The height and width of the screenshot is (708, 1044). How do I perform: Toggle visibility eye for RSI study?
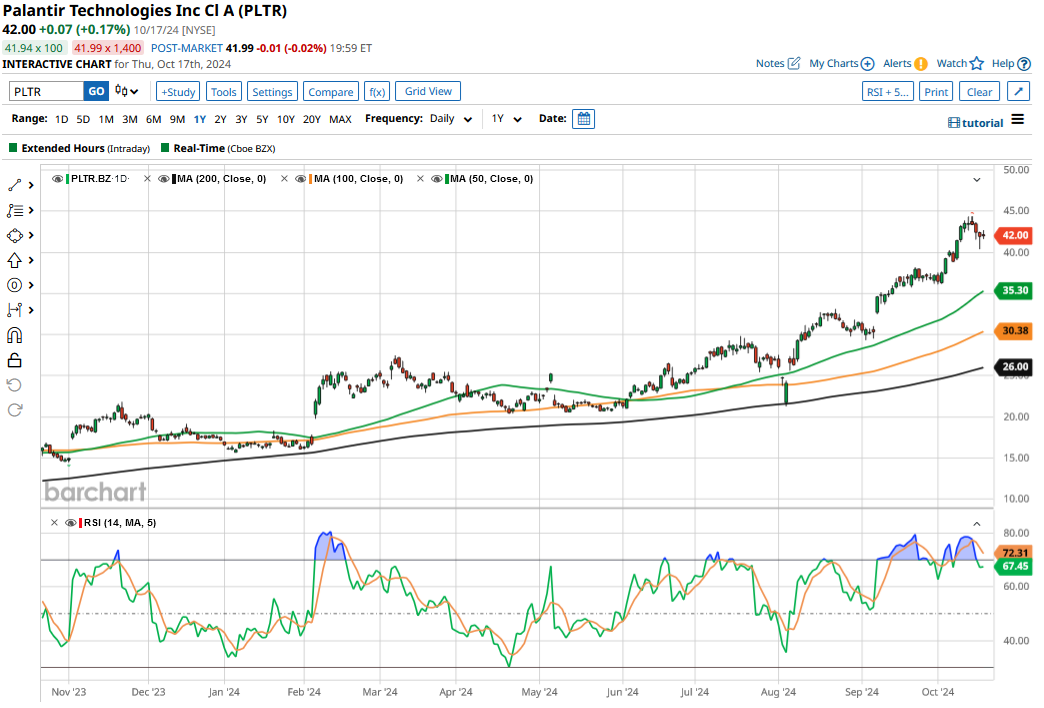(71, 523)
